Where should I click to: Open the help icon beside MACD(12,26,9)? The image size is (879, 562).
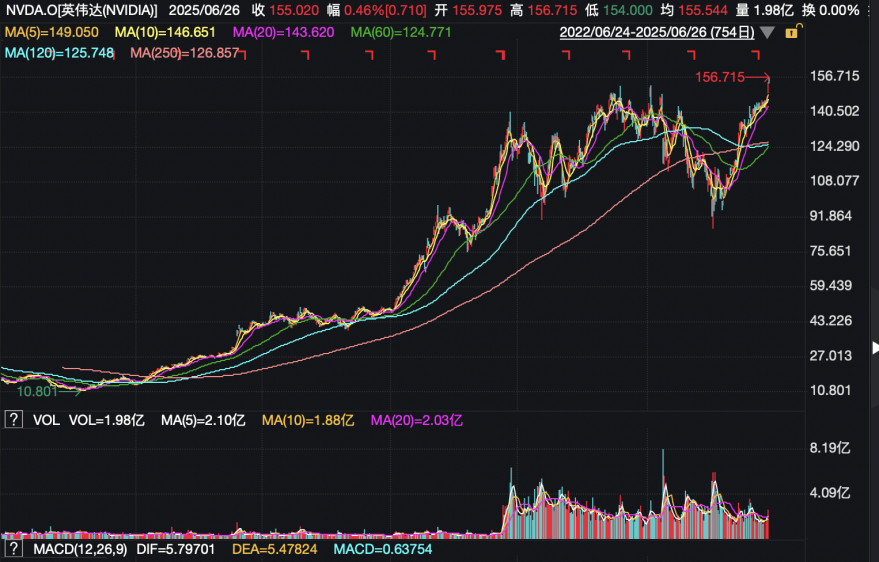pyautogui.click(x=13, y=549)
